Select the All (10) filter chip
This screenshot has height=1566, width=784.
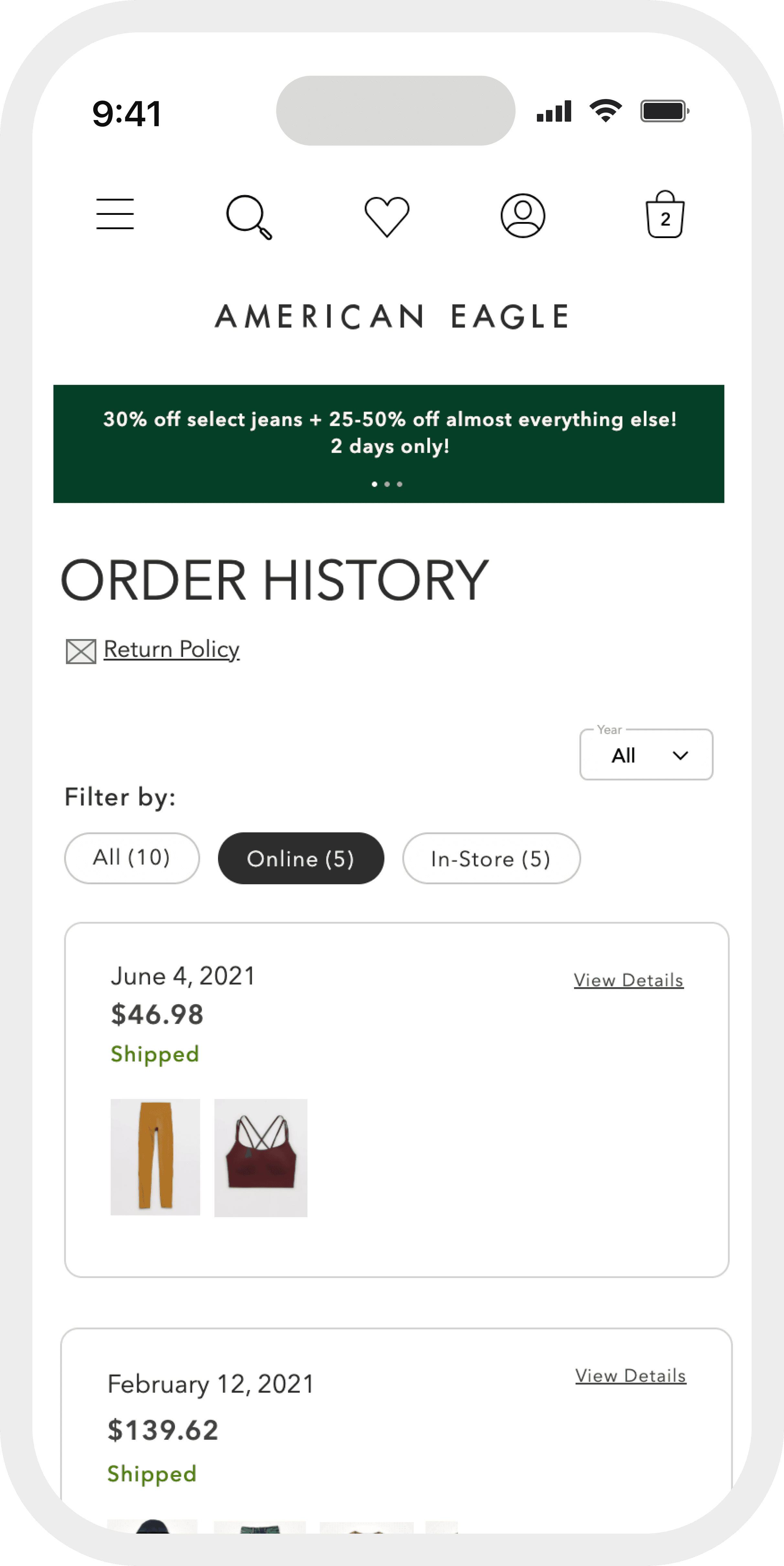(132, 858)
